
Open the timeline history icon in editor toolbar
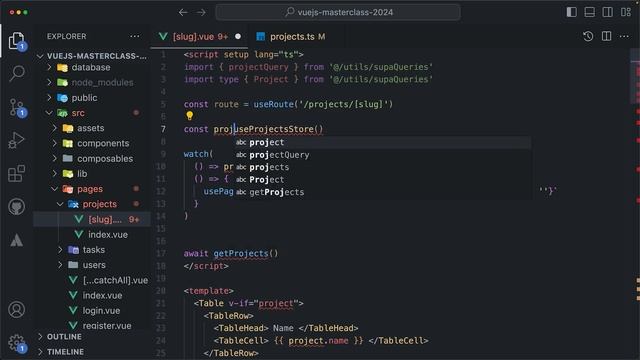tap(588, 36)
